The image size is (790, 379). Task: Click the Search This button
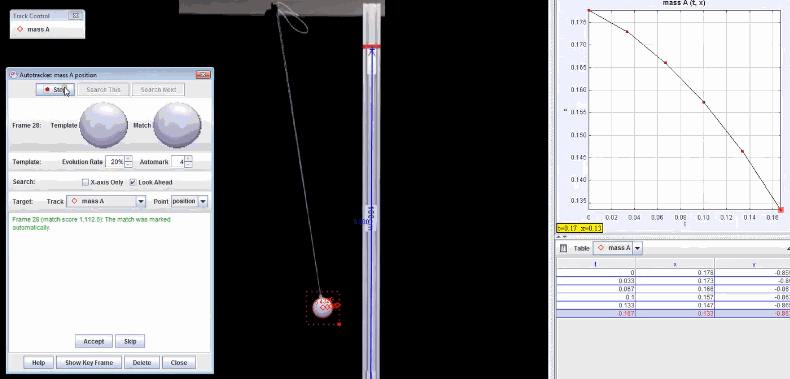pyautogui.click(x=103, y=90)
